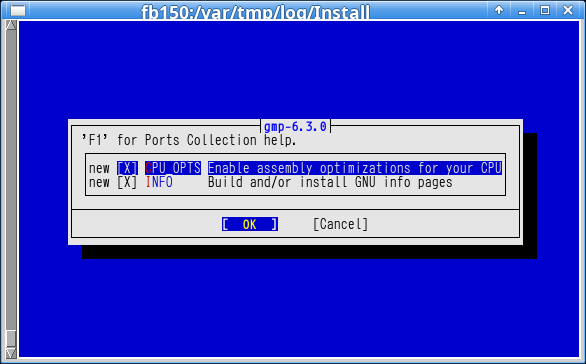This screenshot has width=586, height=364.
Task: Click 'Enable assembly optimizations for your CPU' description
Action: click(x=355, y=168)
